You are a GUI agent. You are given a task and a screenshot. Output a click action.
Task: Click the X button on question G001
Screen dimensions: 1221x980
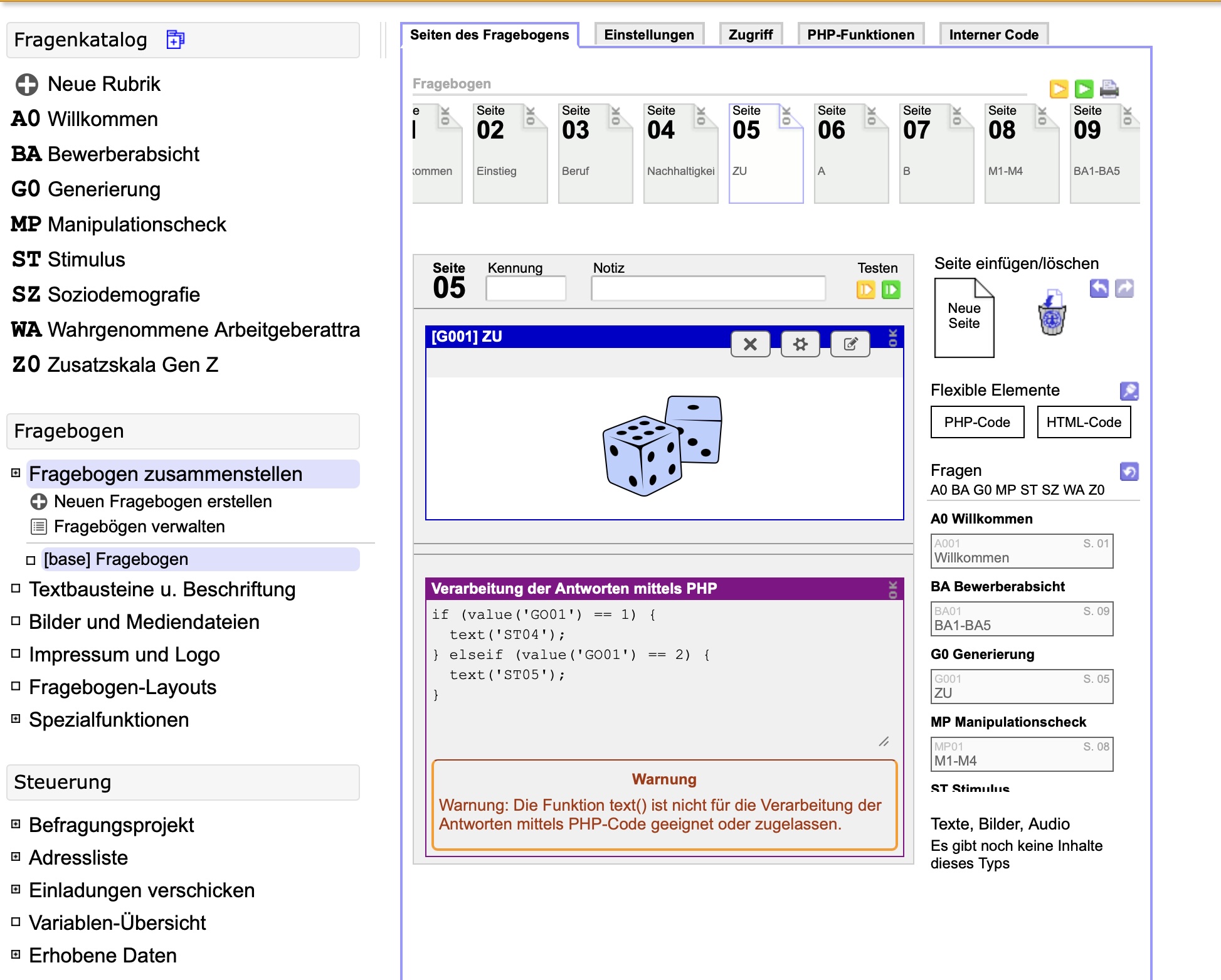[x=750, y=344]
